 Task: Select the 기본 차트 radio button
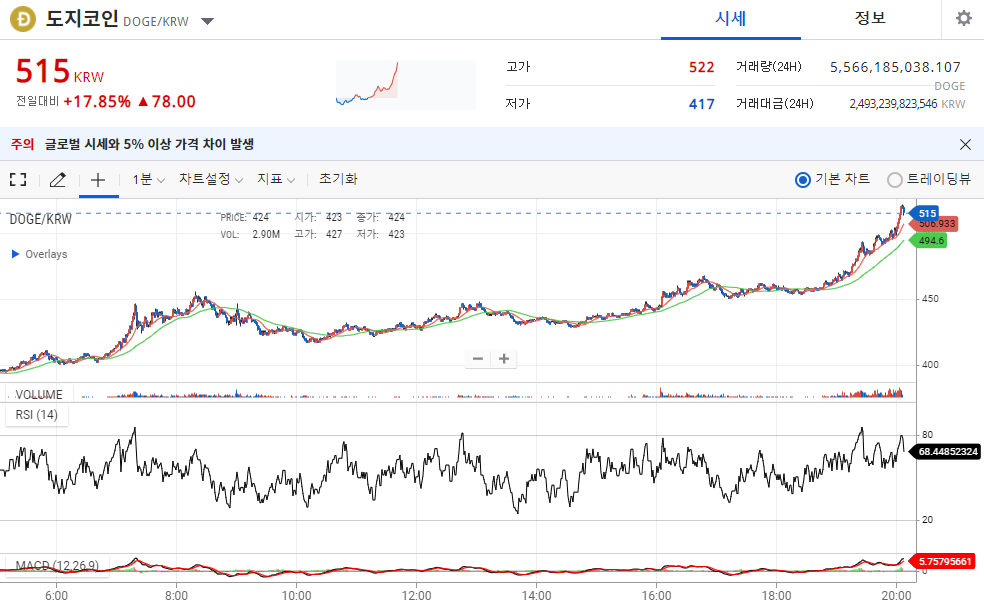click(803, 180)
